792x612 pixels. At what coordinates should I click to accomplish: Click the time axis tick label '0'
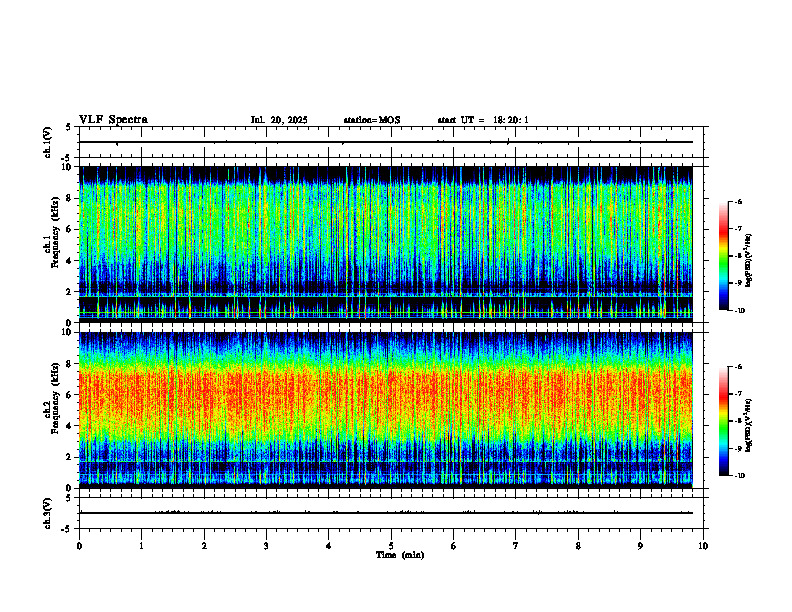(79, 546)
